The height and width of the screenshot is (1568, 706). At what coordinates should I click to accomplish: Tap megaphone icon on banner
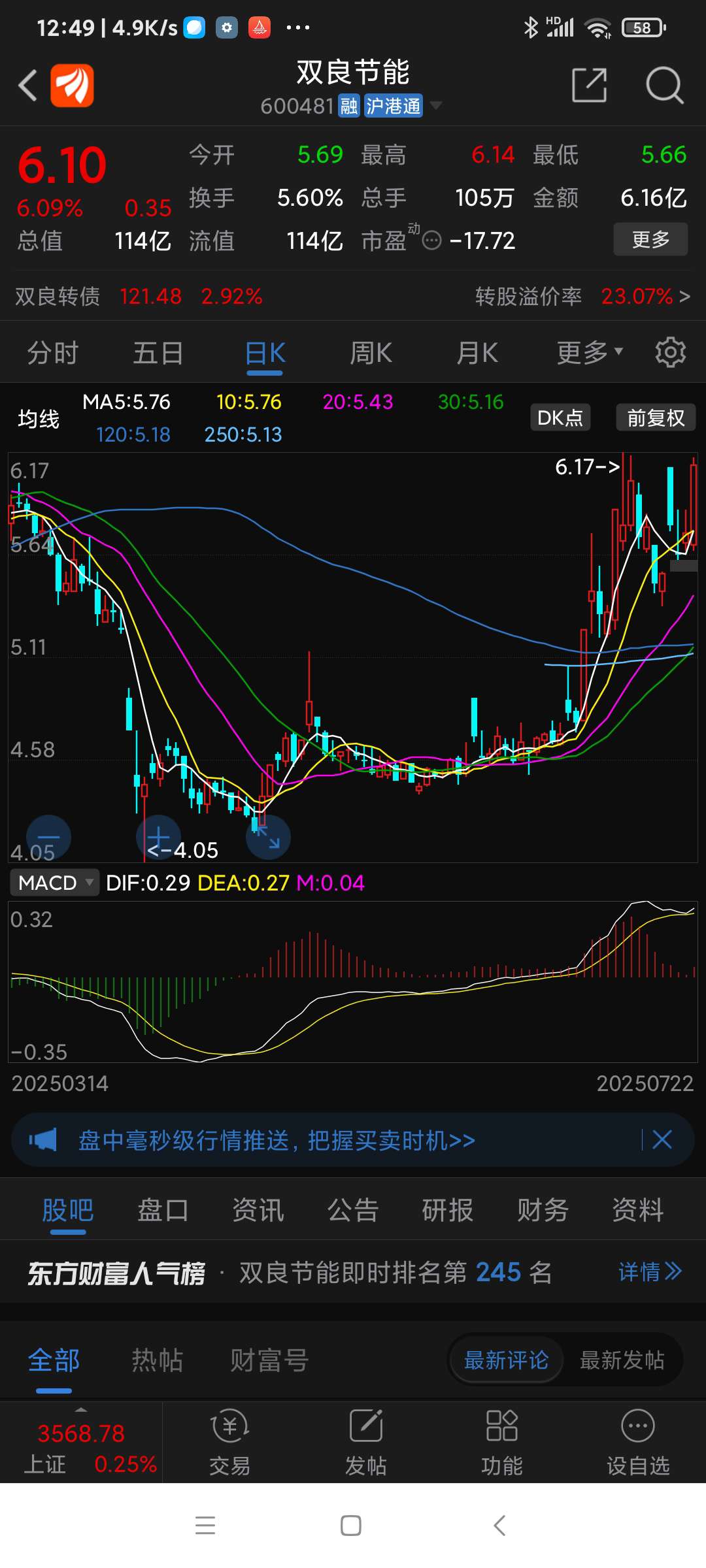coord(43,1140)
